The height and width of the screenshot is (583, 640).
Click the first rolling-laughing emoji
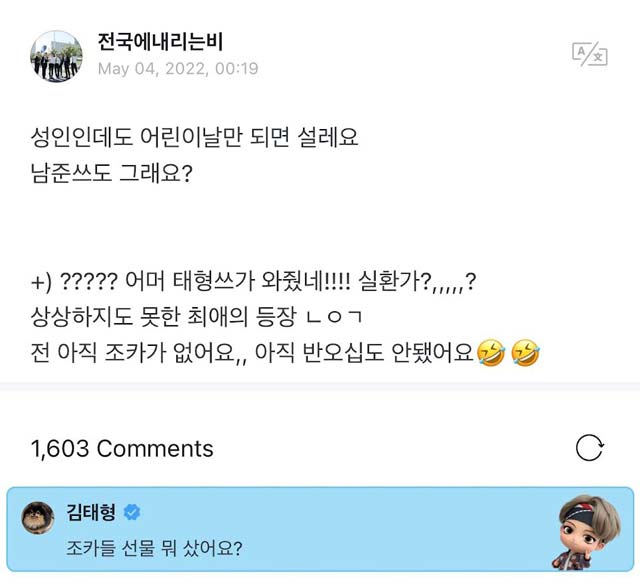tap(490, 353)
